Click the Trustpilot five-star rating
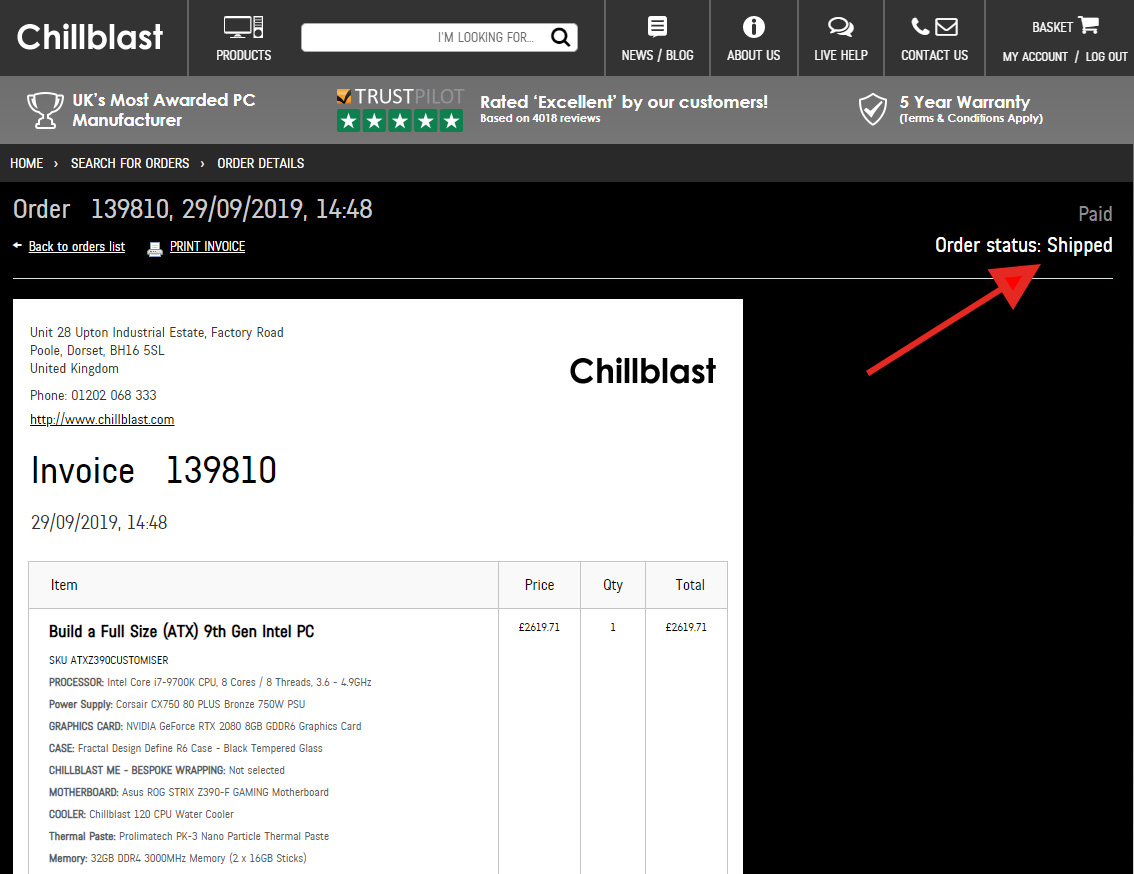 (400, 120)
